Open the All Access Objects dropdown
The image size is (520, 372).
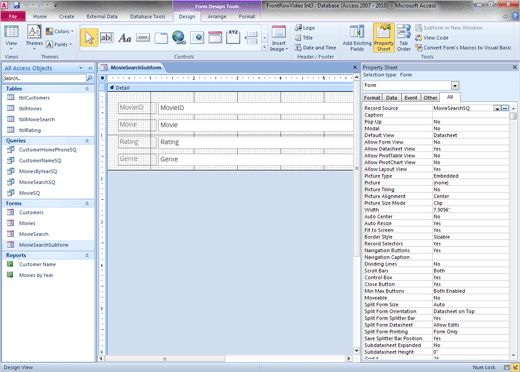click(x=80, y=68)
